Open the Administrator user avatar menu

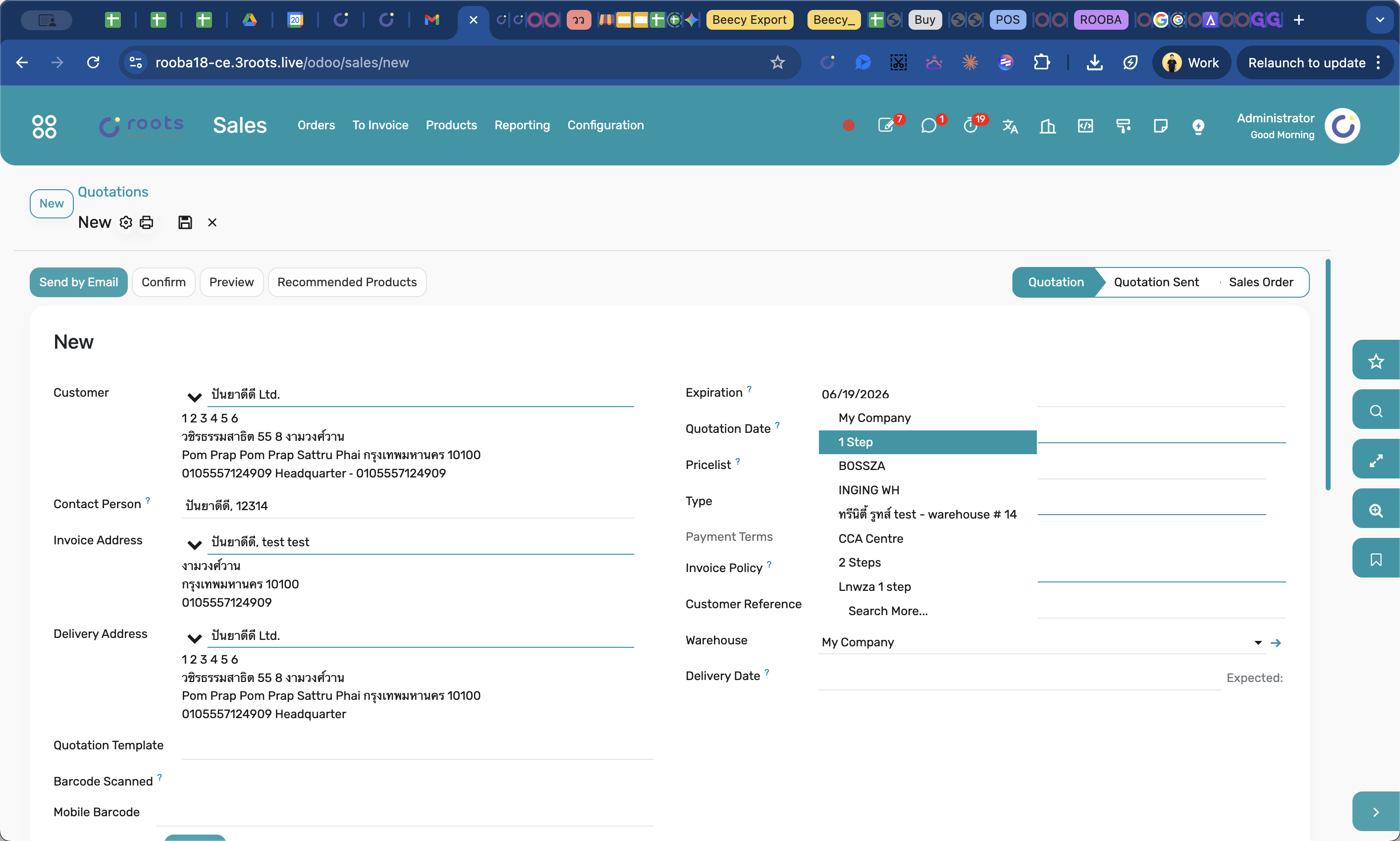[1342, 126]
